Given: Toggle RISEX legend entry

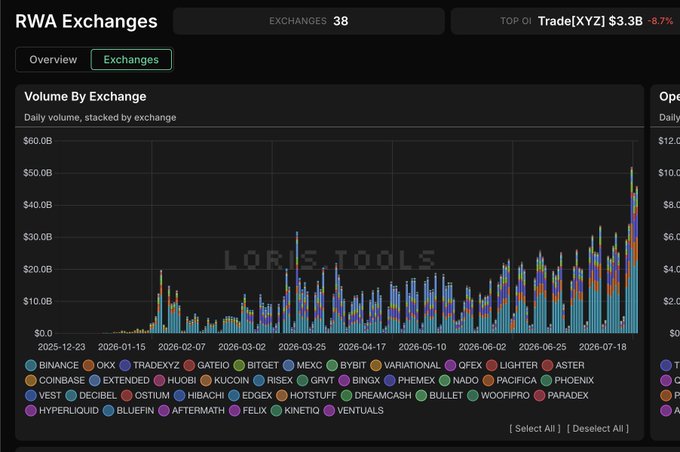Looking at the screenshot, I should [273, 380].
